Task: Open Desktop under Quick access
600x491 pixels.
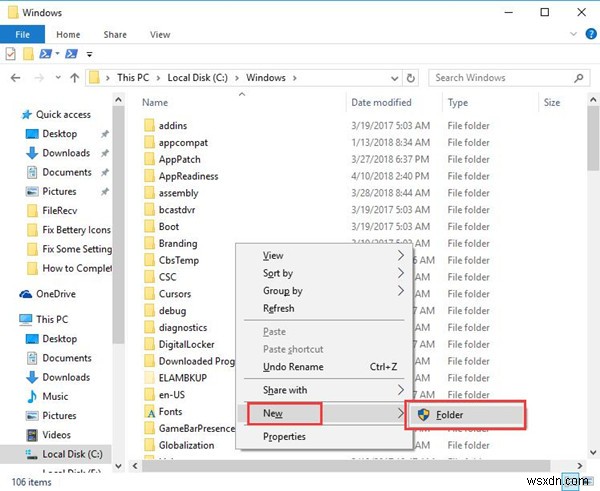Action: click(59, 134)
